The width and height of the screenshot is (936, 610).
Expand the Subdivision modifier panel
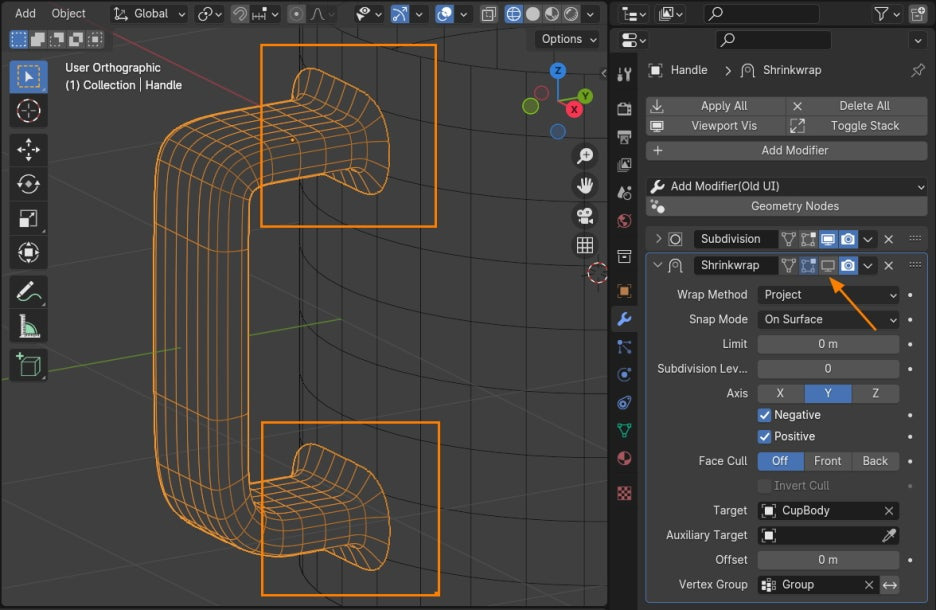(x=658, y=239)
